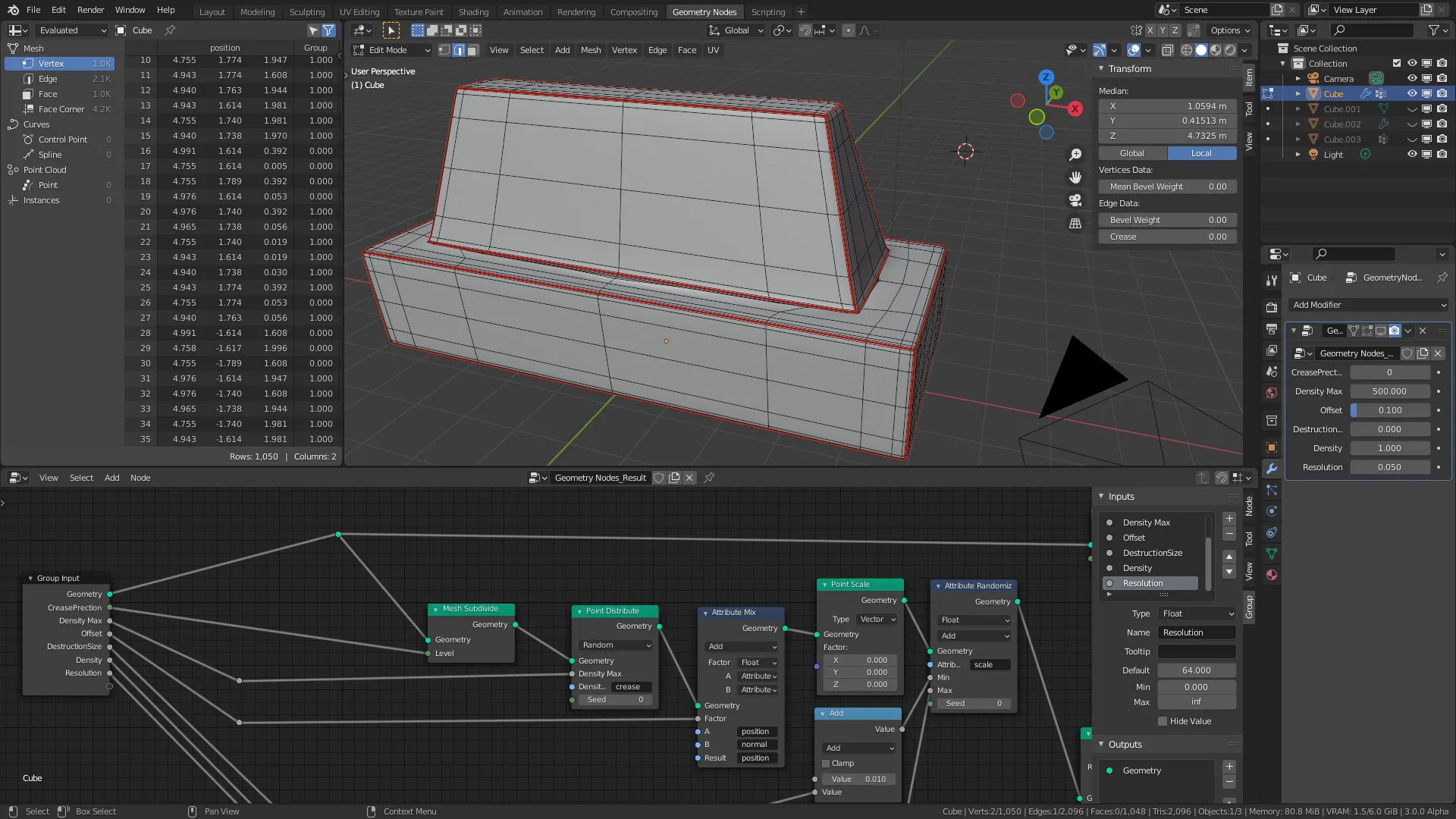Select face select mode icon
The height and width of the screenshot is (819, 1456).
tap(473, 50)
